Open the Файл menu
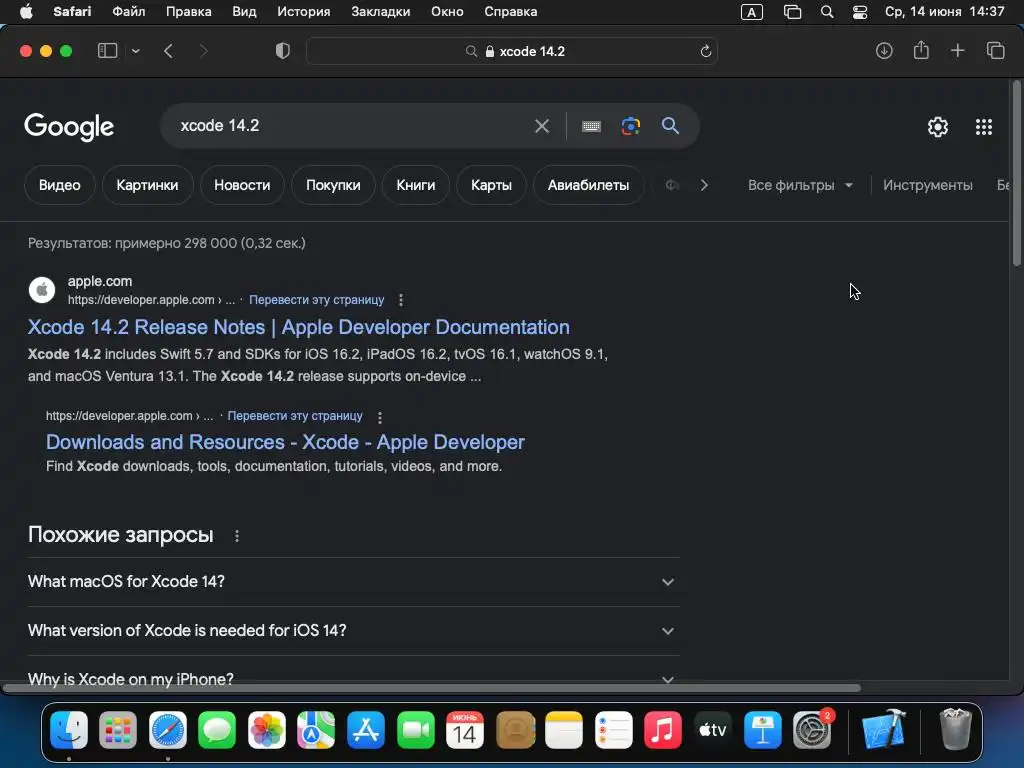Image resolution: width=1024 pixels, height=768 pixels. (x=129, y=12)
